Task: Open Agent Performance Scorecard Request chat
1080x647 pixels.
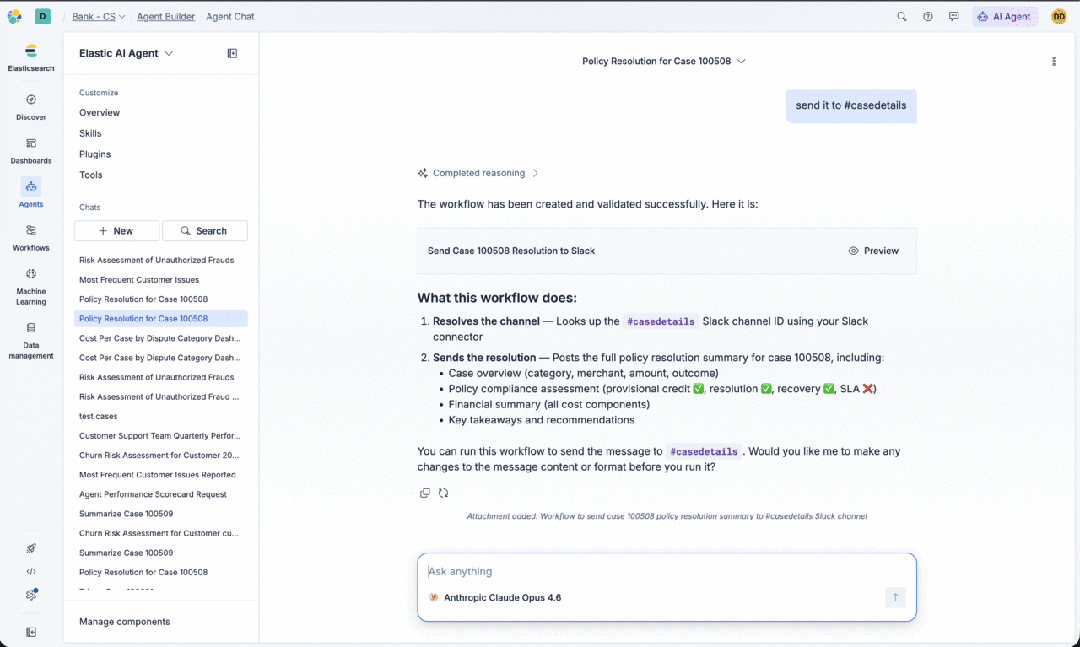Action: (153, 494)
